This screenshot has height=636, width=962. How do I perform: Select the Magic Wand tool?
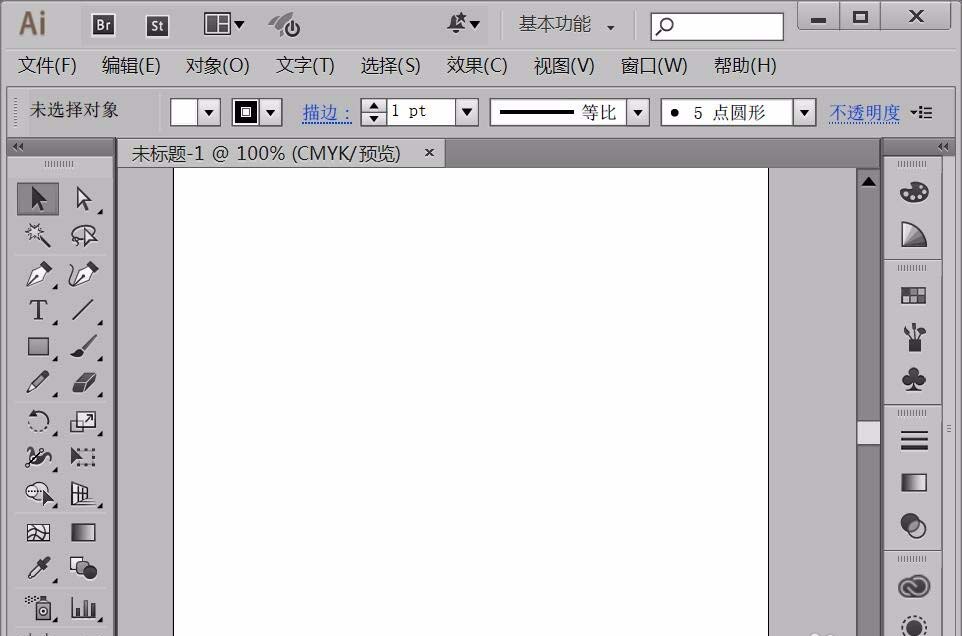(x=38, y=236)
